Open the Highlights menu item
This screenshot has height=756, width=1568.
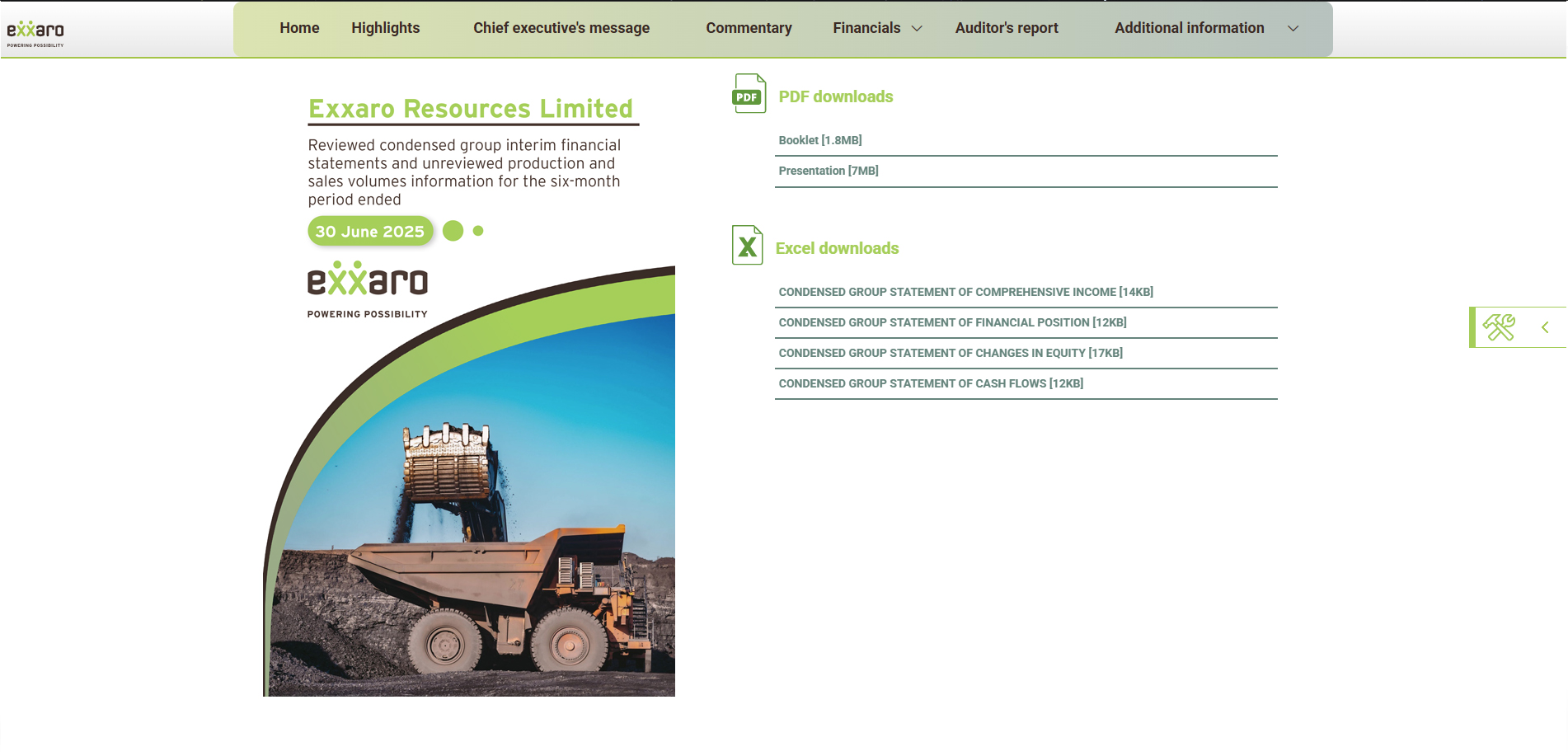tap(386, 28)
